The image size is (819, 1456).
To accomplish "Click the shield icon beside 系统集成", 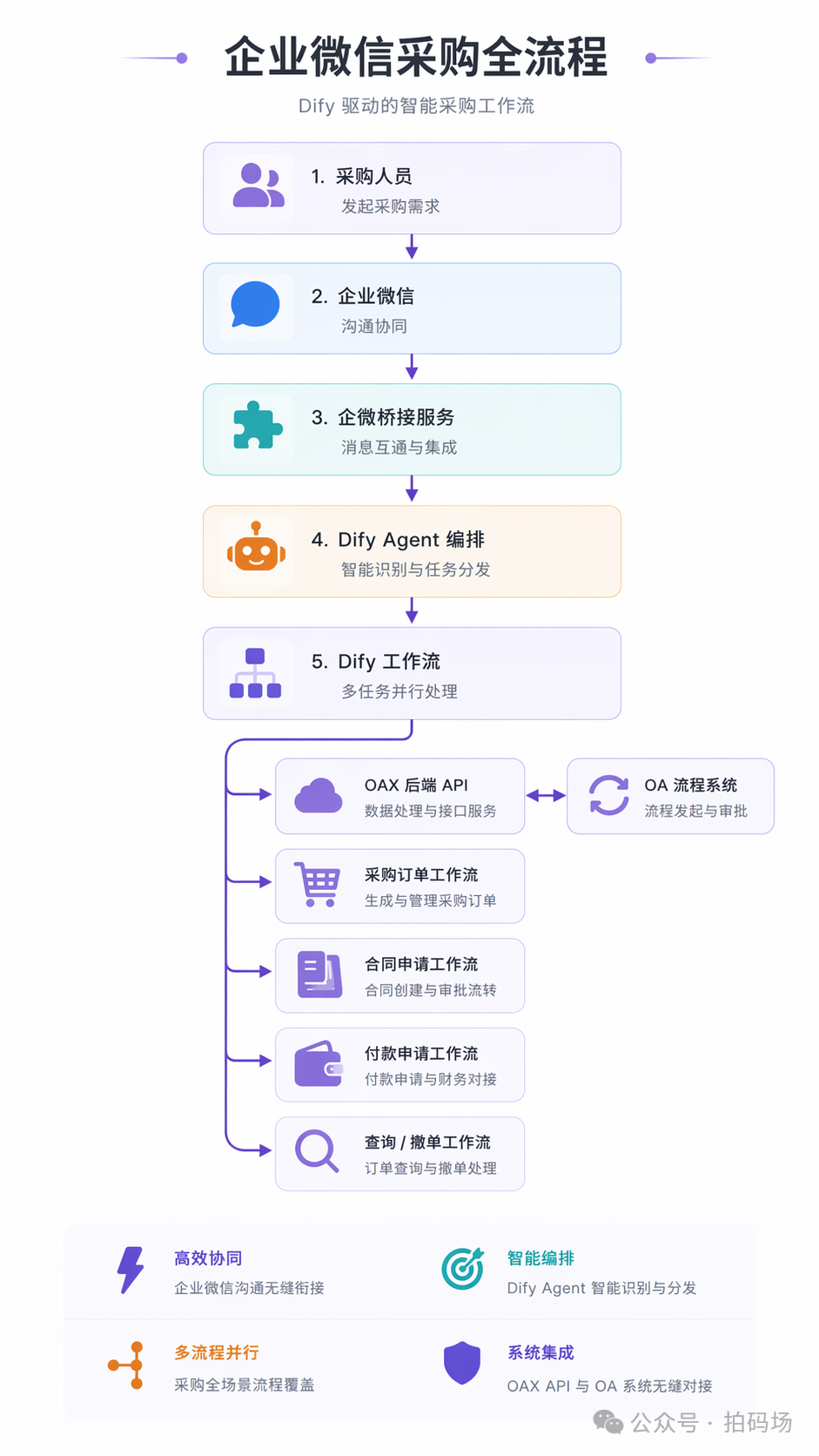I will pyautogui.click(x=462, y=1363).
